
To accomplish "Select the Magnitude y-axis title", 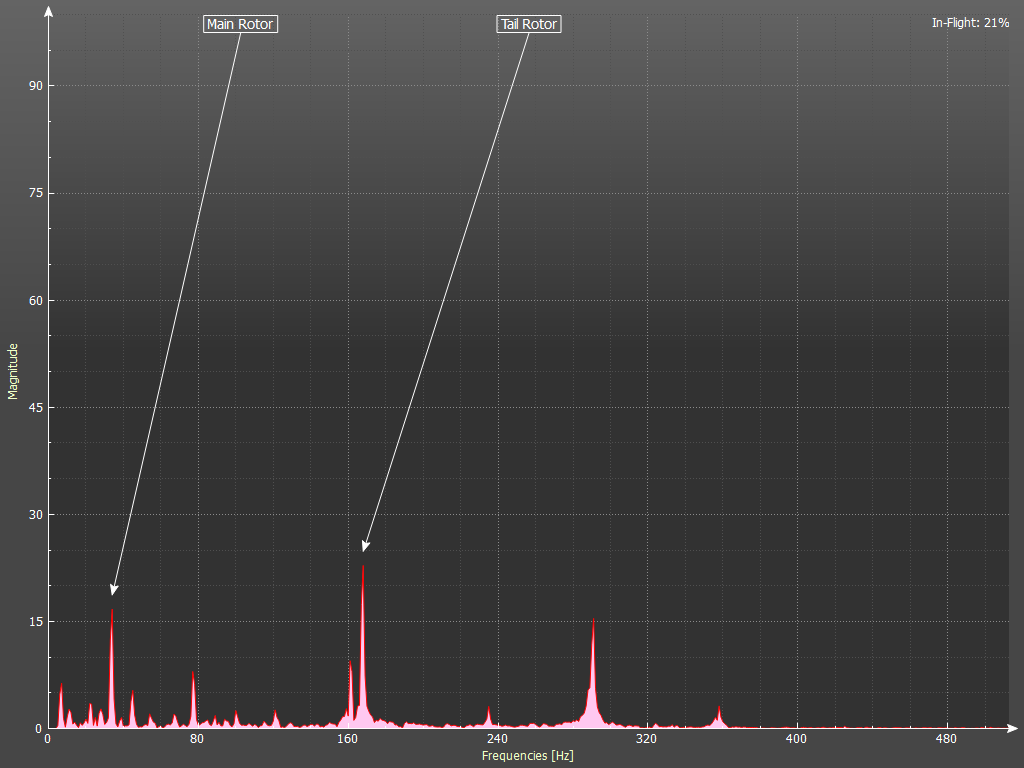I will pyautogui.click(x=13, y=371).
